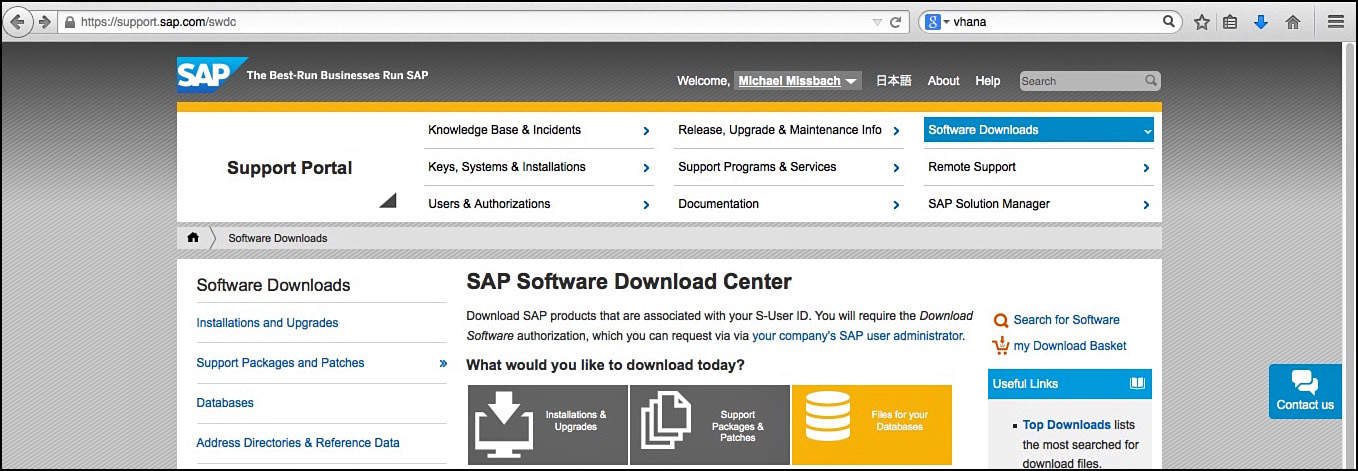The width and height of the screenshot is (1358, 471).
Task: Click the browser forward arrow button
Action: point(44,21)
